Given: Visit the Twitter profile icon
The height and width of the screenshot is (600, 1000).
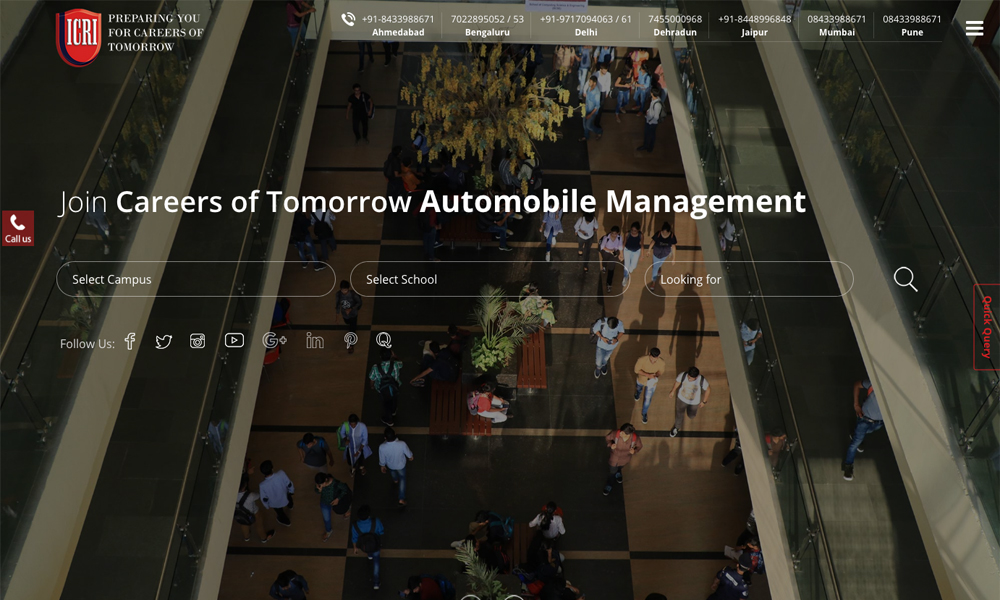Looking at the screenshot, I should [x=164, y=342].
